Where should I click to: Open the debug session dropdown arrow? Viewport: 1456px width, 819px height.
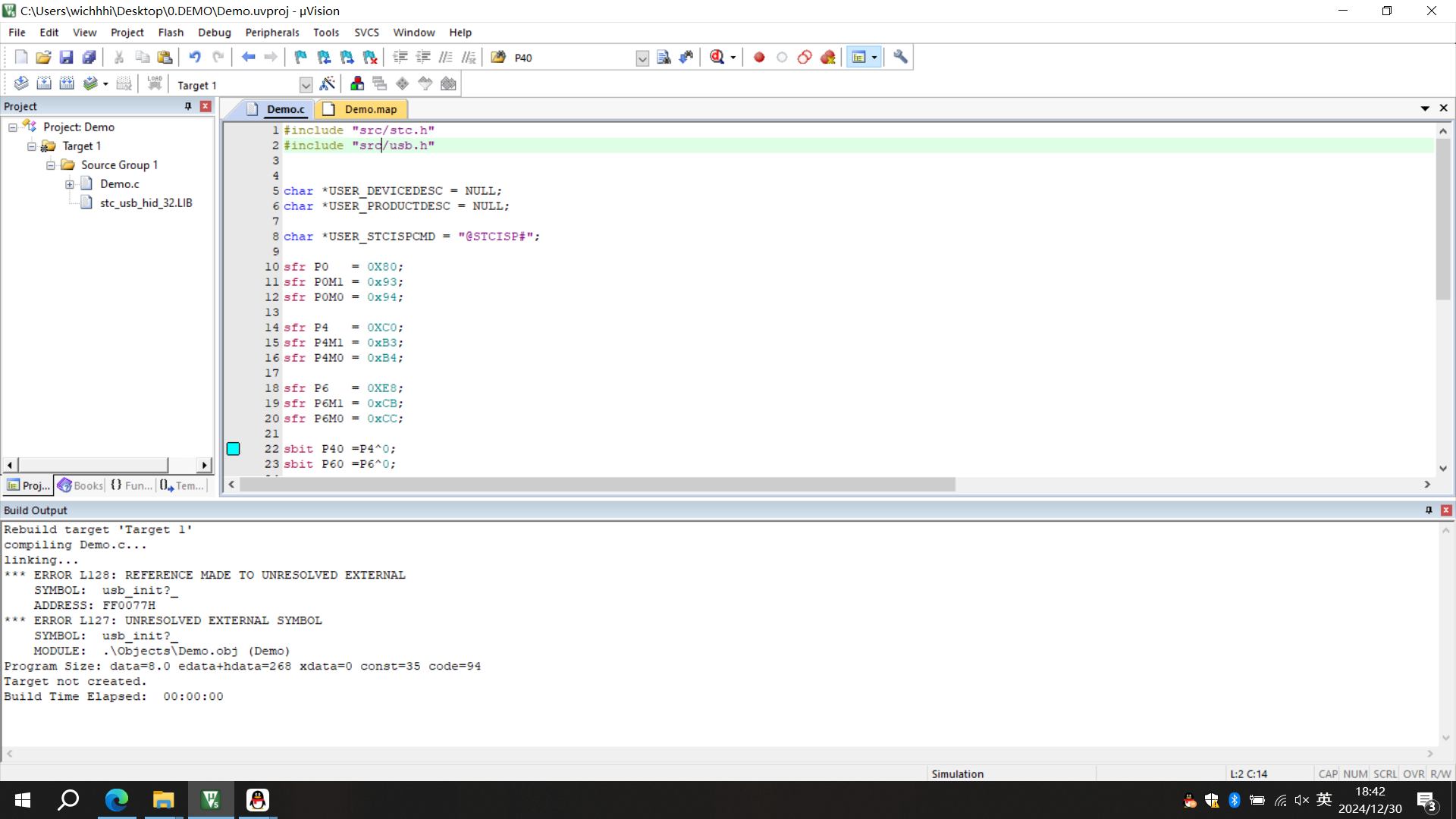pos(733,58)
